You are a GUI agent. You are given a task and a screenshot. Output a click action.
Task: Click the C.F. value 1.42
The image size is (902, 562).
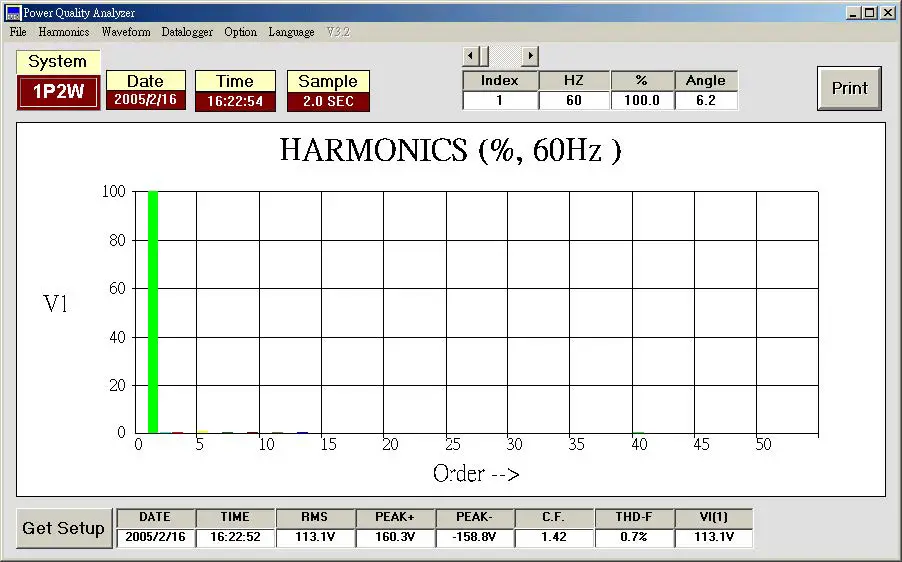[x=554, y=537]
